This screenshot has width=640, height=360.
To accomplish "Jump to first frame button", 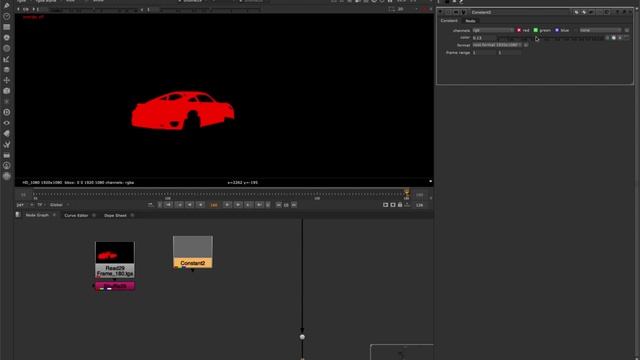I will pyautogui.click(x=169, y=205).
